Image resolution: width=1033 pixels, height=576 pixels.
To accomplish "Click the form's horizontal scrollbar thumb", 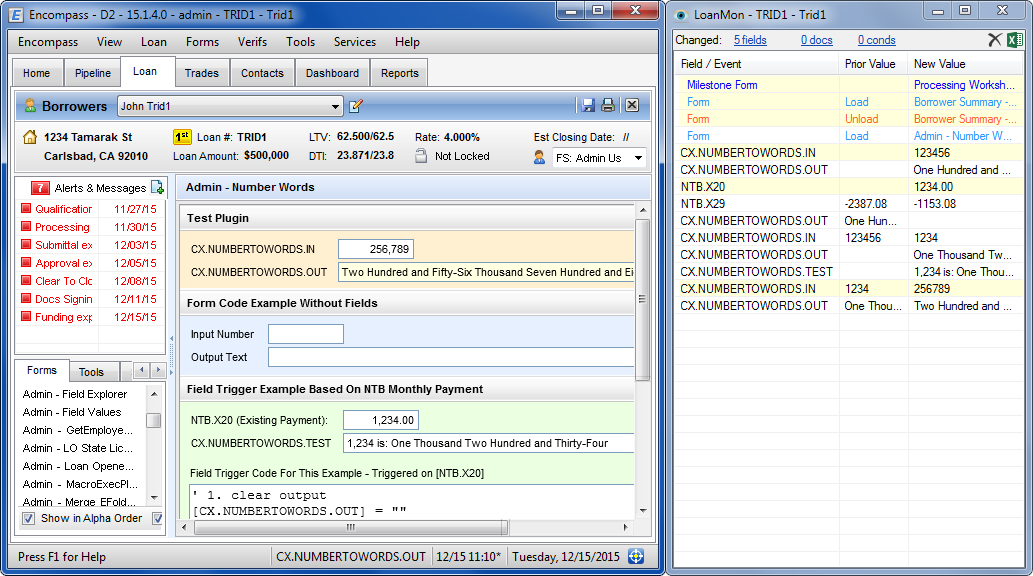I will pyautogui.click(x=351, y=527).
